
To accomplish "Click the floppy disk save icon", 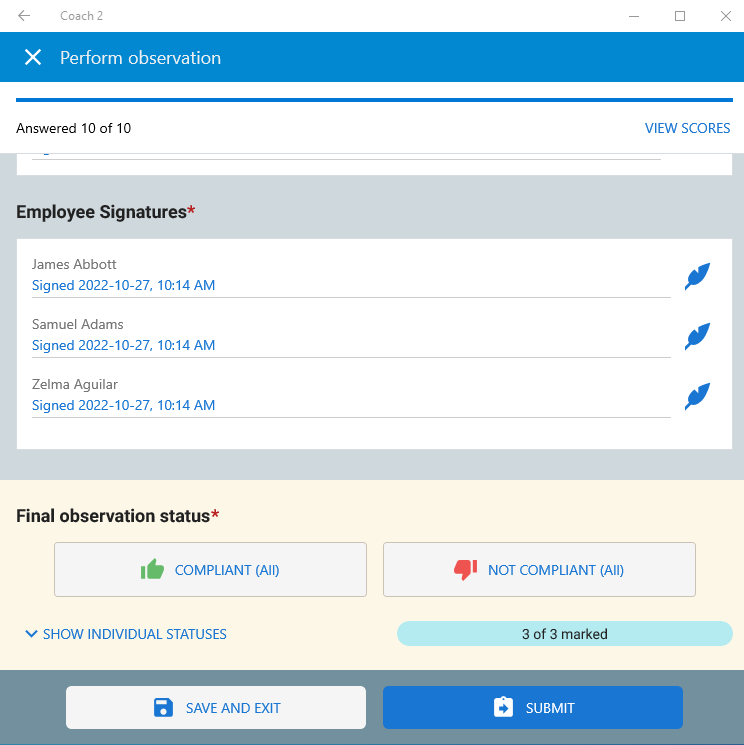I will 163,707.
